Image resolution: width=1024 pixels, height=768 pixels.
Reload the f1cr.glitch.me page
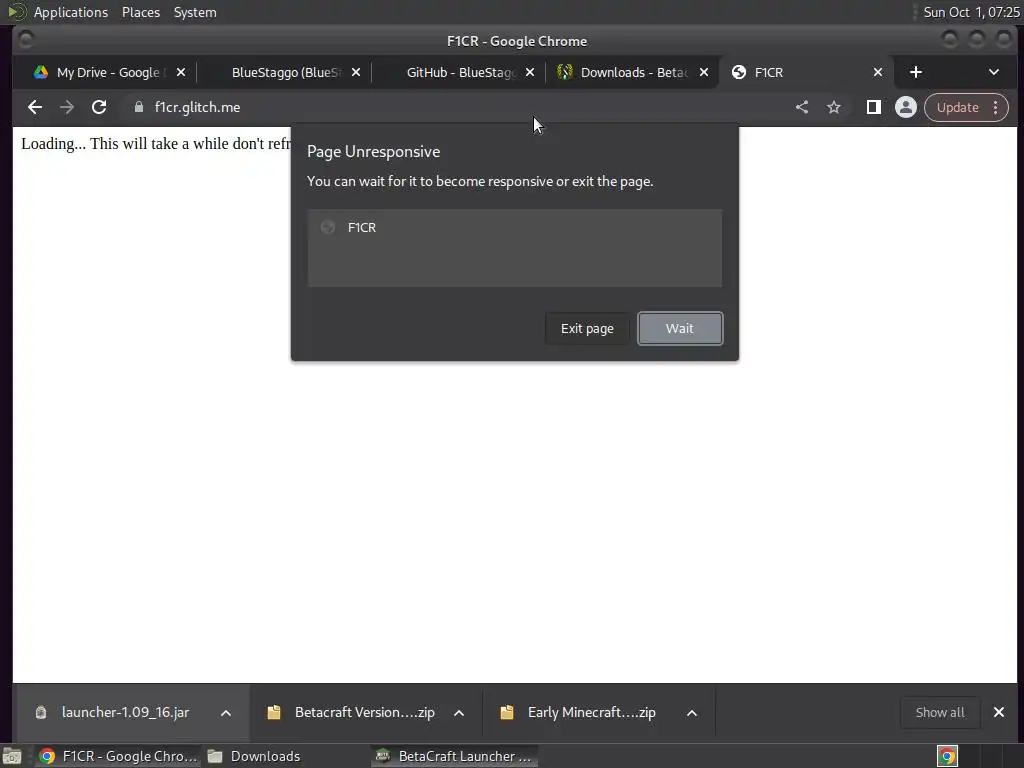(99, 107)
